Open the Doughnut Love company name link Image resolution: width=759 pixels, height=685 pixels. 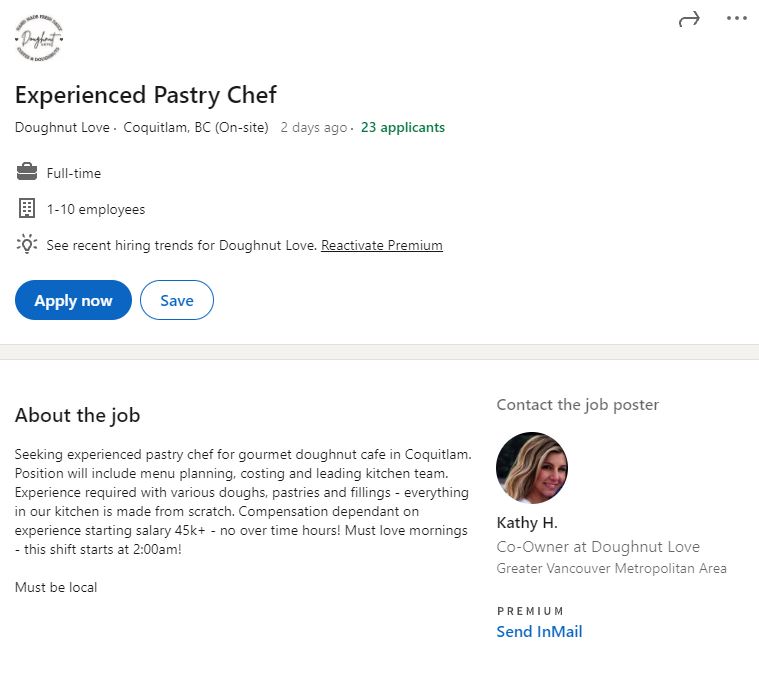(x=62, y=127)
